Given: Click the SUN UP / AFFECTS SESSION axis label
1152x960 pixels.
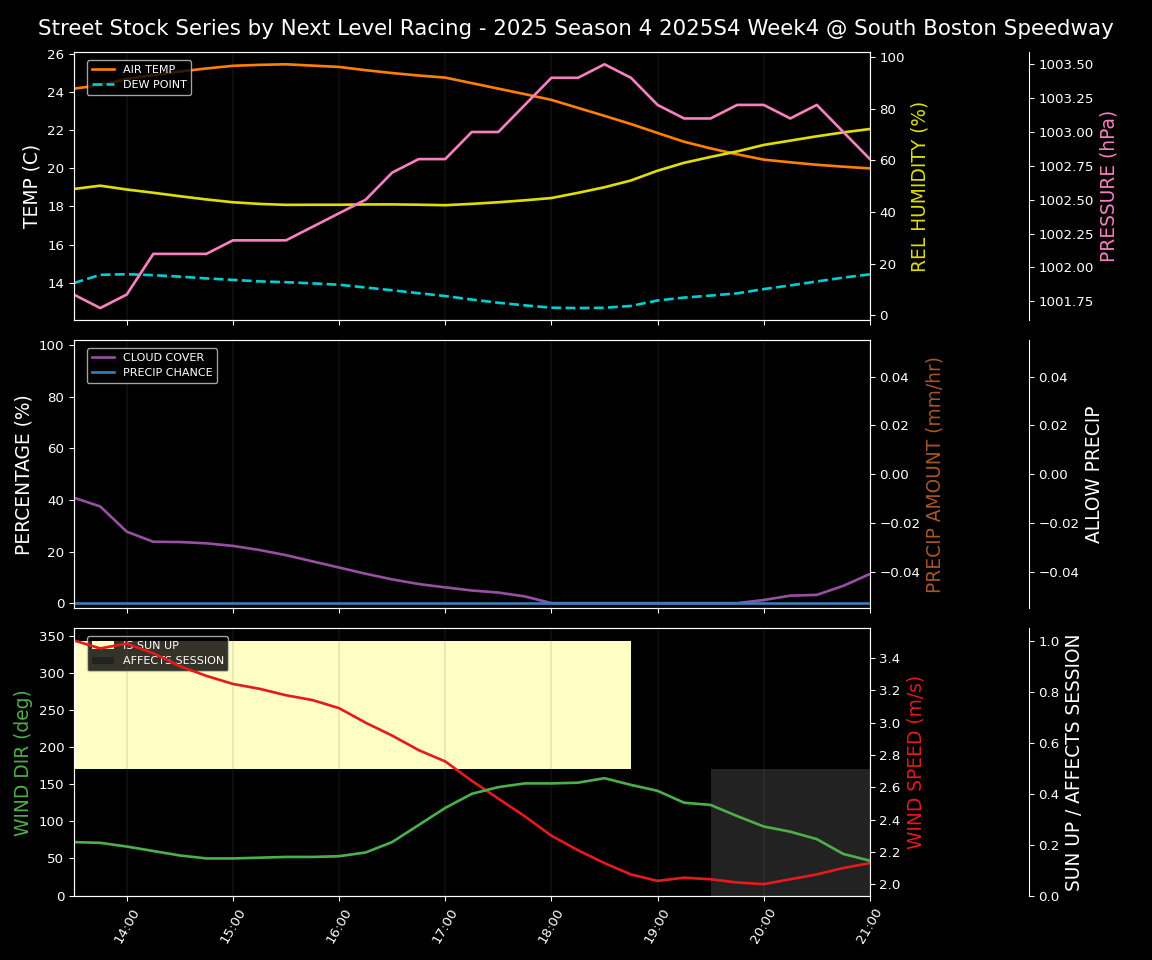Looking at the screenshot, I should pyautogui.click(x=1074, y=762).
